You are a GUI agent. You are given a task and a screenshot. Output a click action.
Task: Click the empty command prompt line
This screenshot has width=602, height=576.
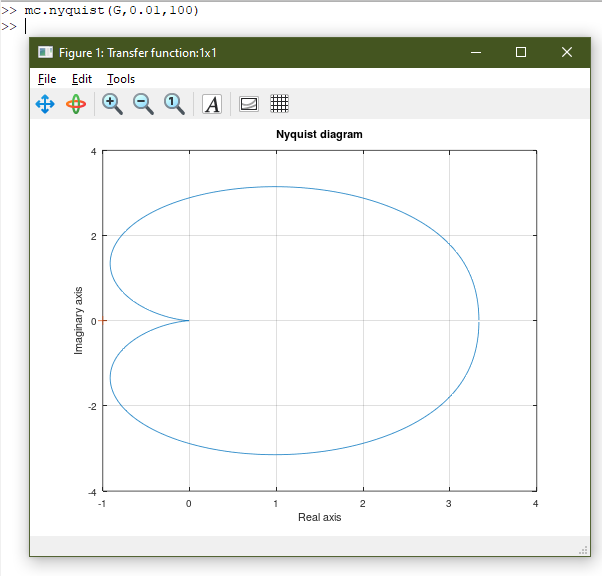click(100, 26)
